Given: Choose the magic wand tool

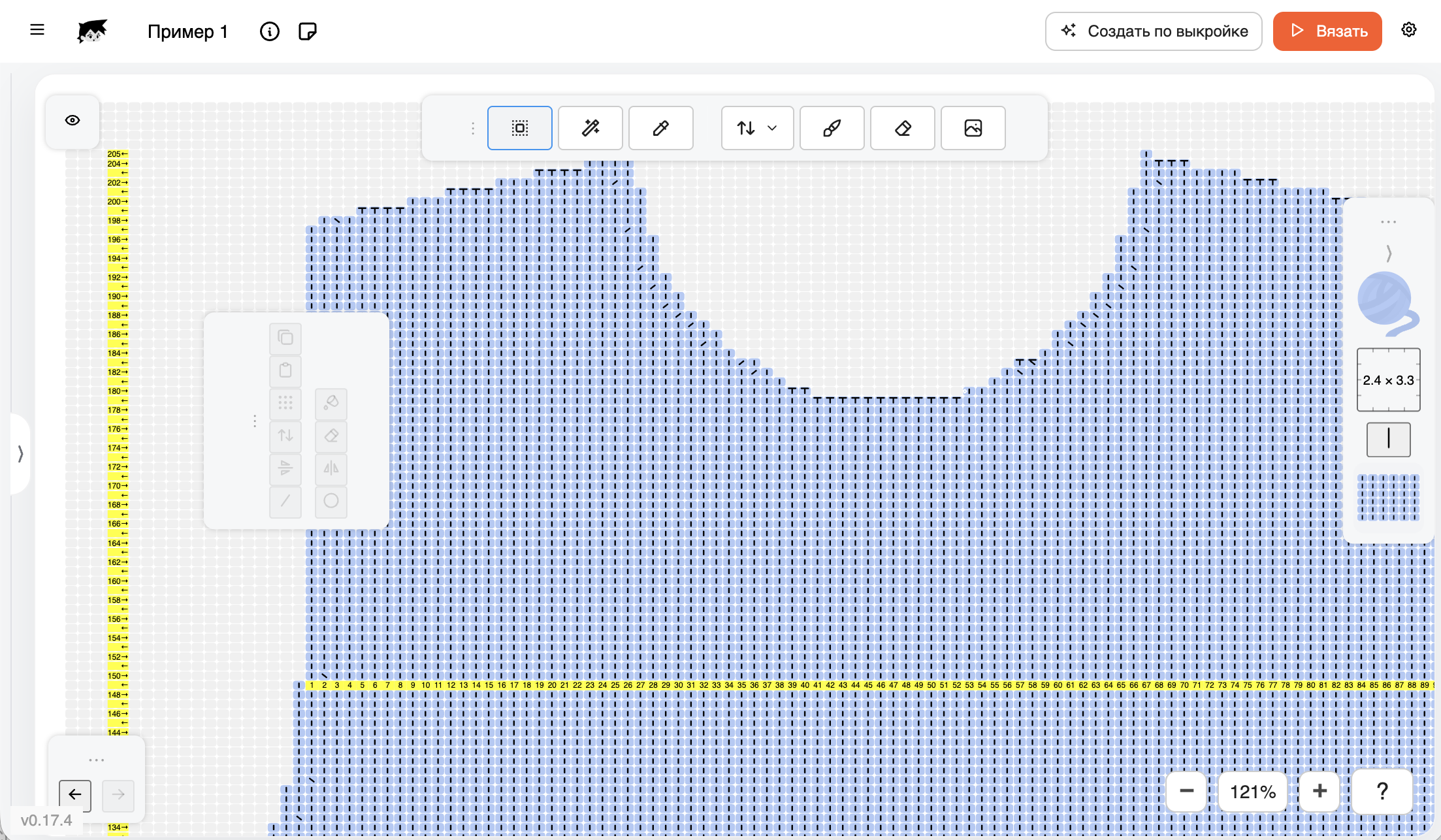Looking at the screenshot, I should [x=591, y=128].
